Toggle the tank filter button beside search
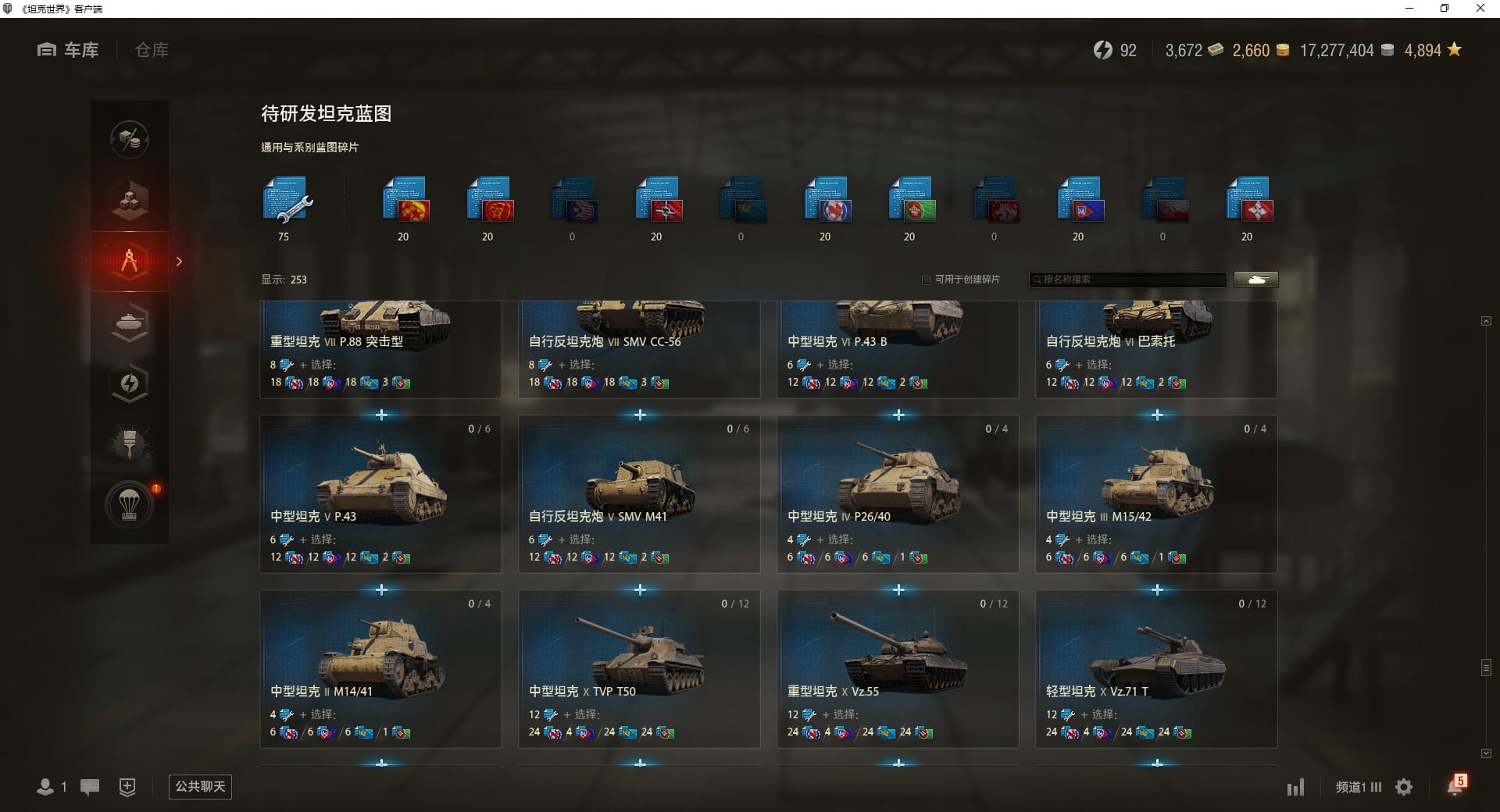 [1256, 280]
